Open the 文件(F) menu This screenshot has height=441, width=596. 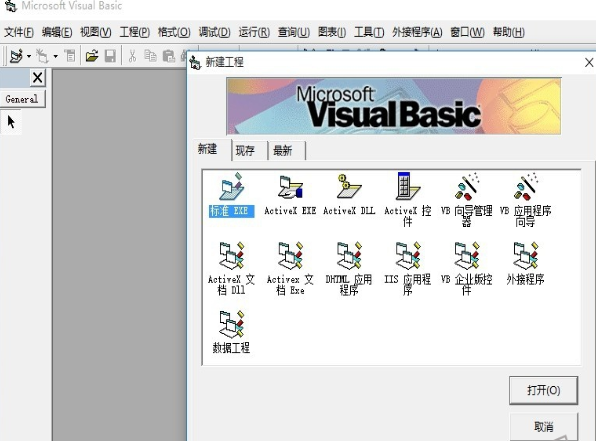click(19, 32)
